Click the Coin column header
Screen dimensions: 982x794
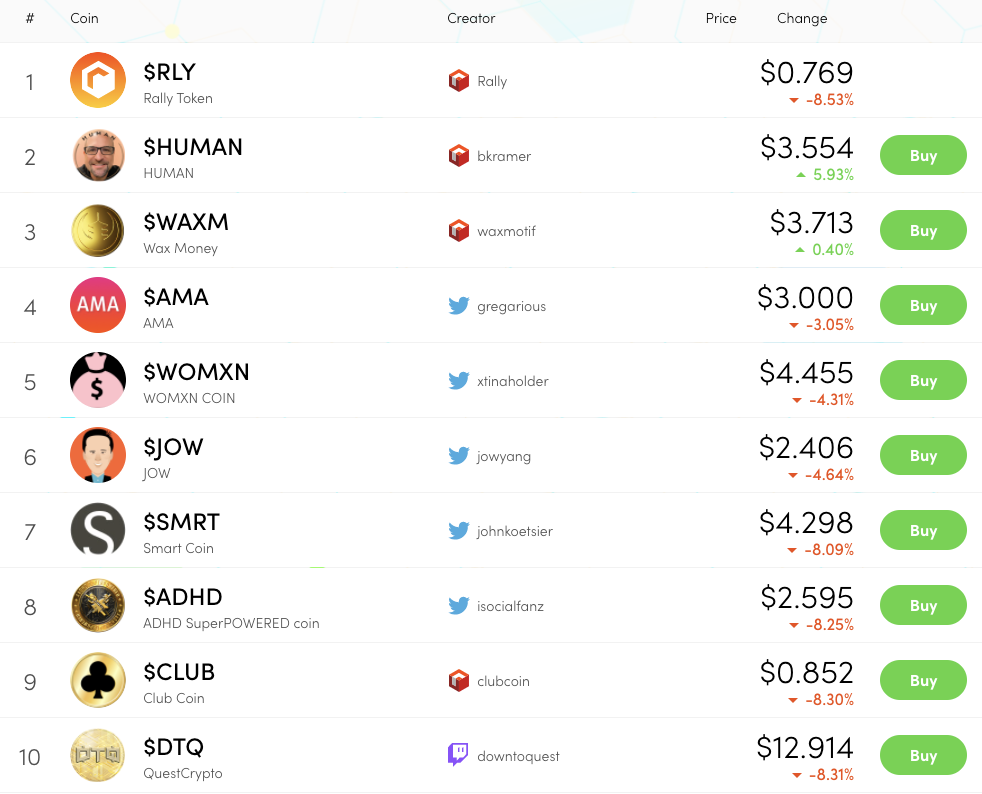click(x=85, y=18)
